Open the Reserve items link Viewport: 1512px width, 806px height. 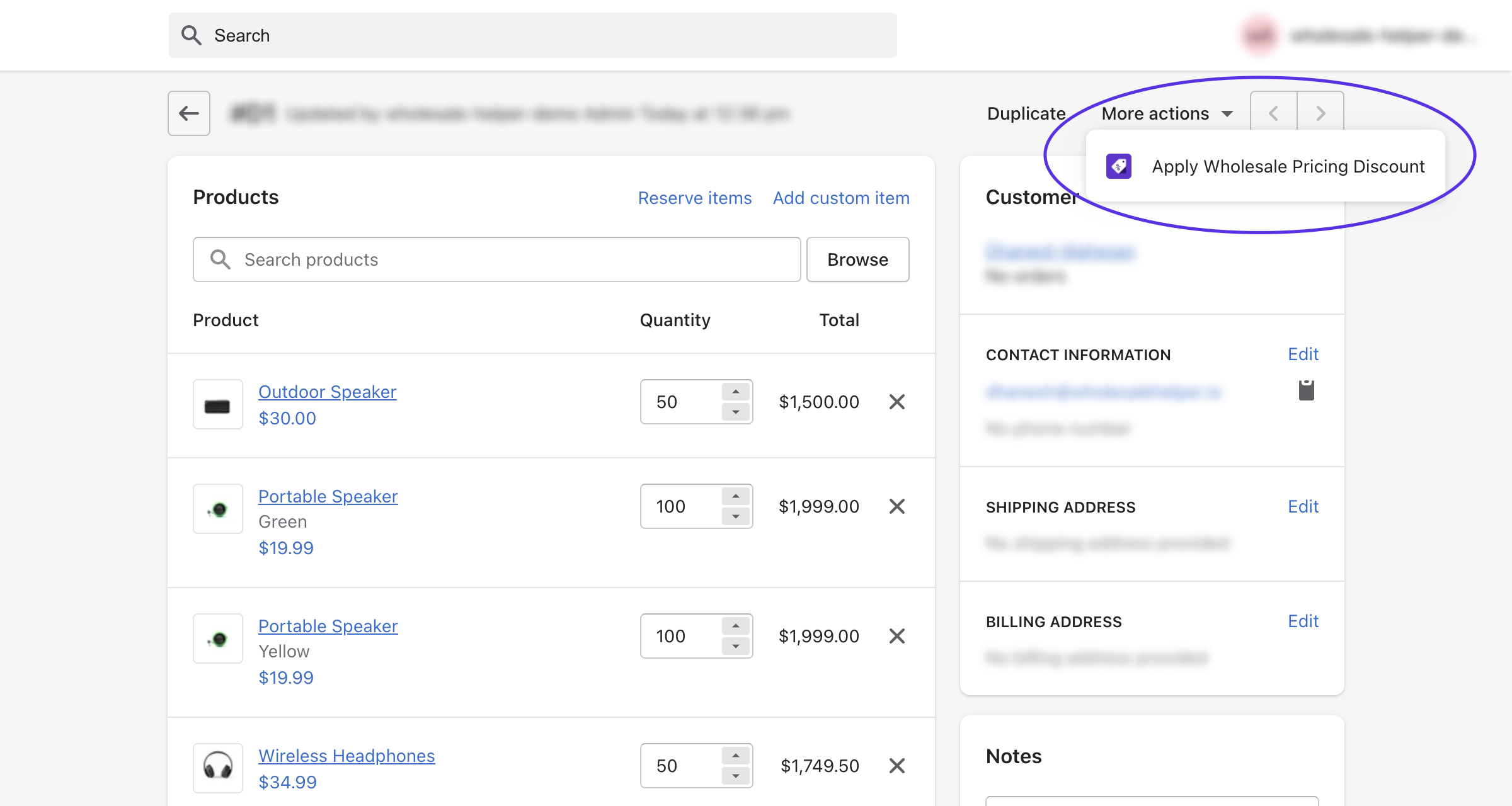pyautogui.click(x=694, y=198)
